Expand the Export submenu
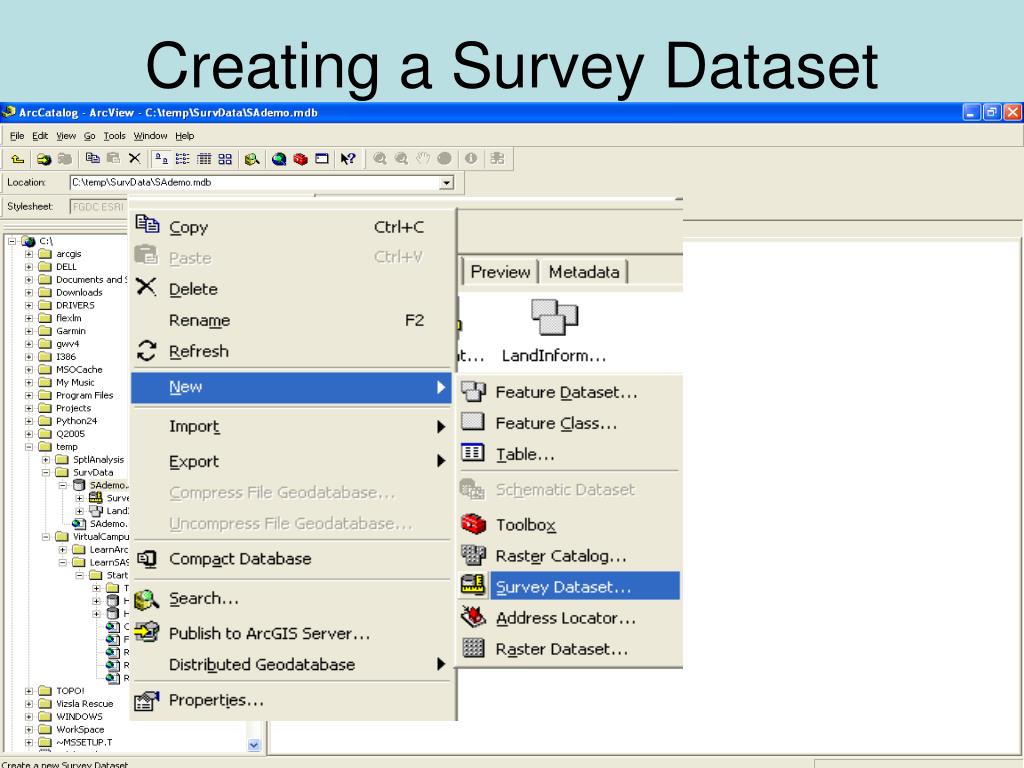 point(292,461)
